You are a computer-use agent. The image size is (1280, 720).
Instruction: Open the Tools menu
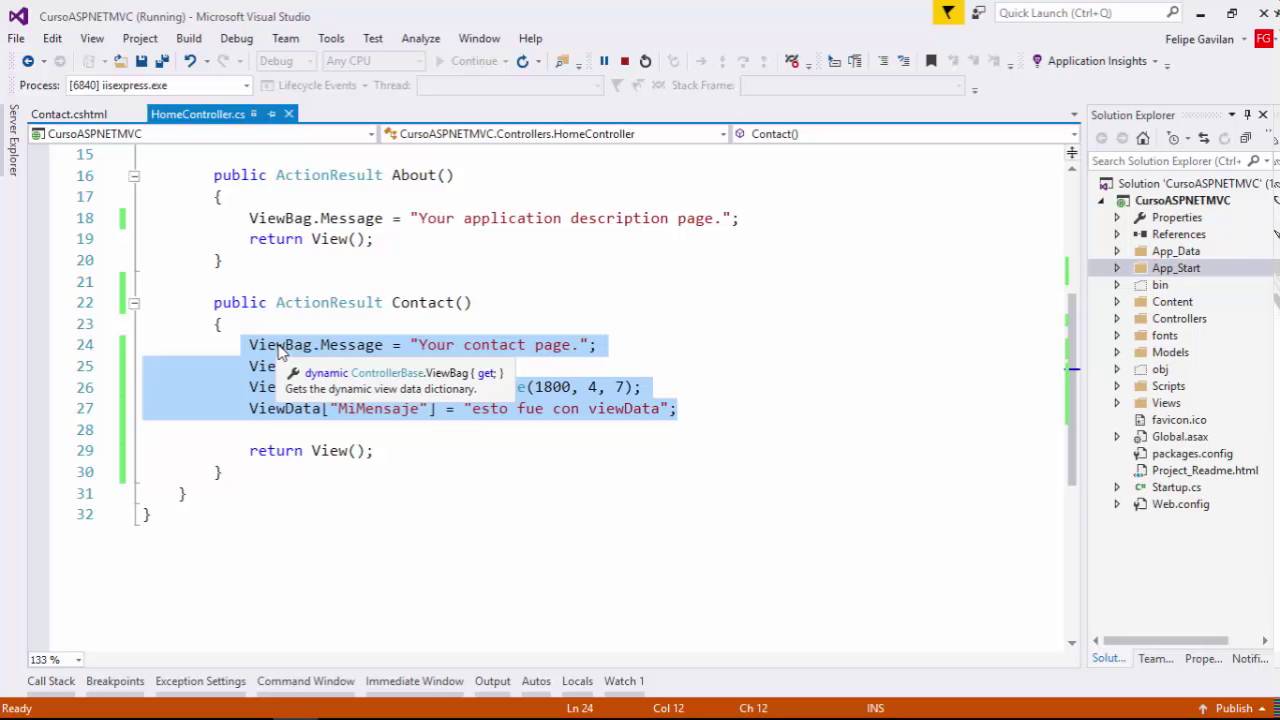(331, 38)
